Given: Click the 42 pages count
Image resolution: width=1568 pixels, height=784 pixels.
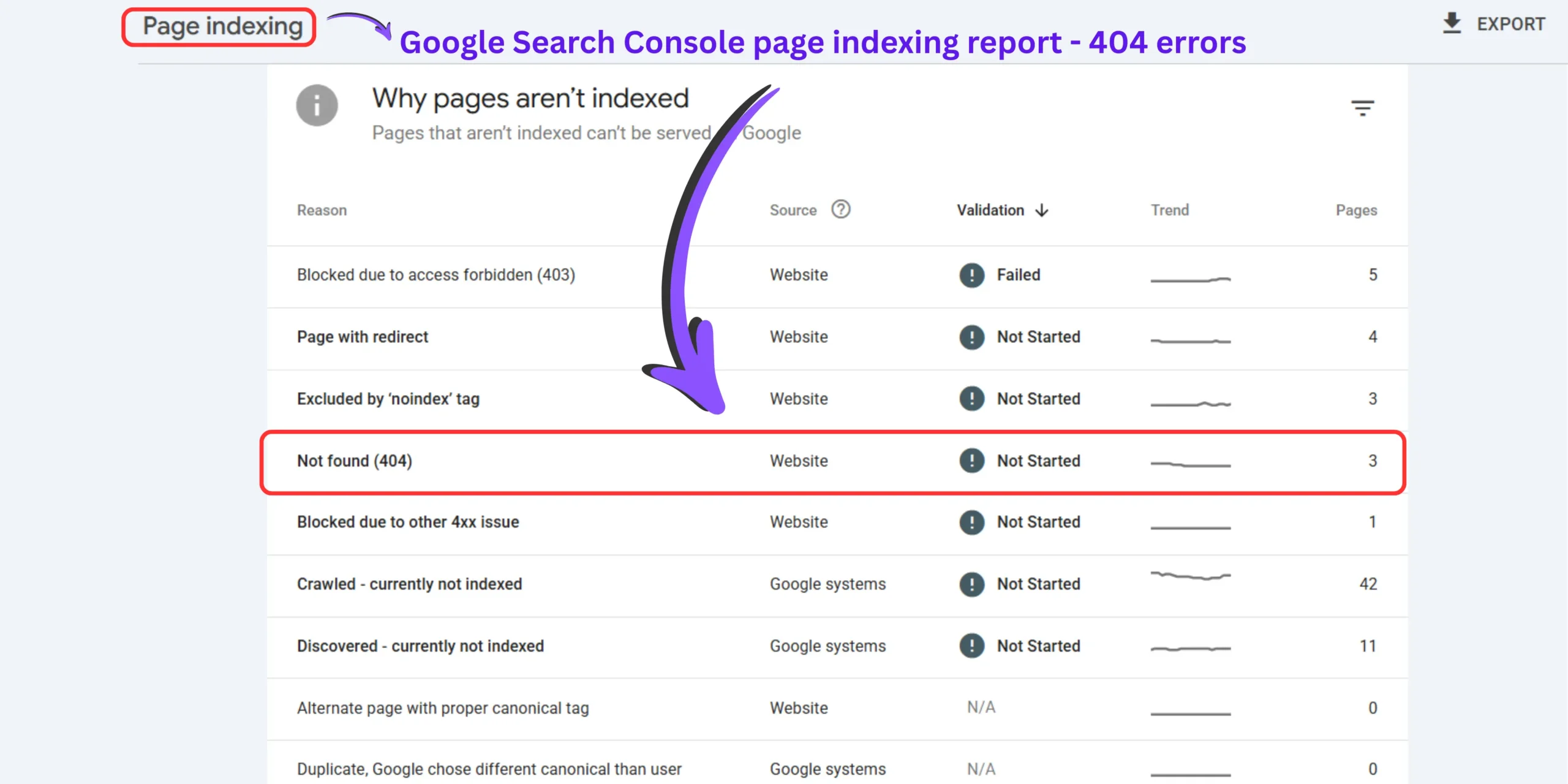Looking at the screenshot, I should tap(1368, 584).
